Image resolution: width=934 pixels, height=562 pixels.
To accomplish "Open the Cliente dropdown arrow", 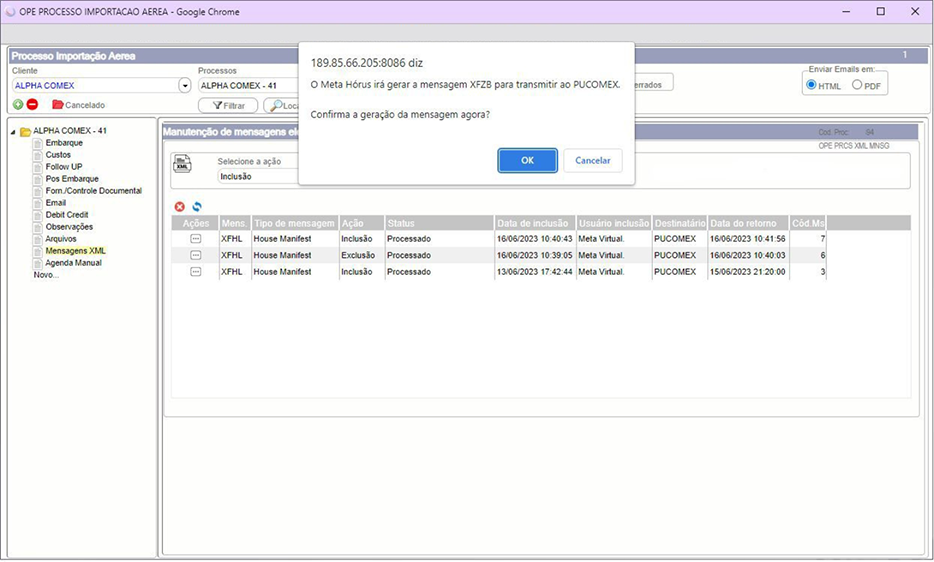I will (x=184, y=86).
